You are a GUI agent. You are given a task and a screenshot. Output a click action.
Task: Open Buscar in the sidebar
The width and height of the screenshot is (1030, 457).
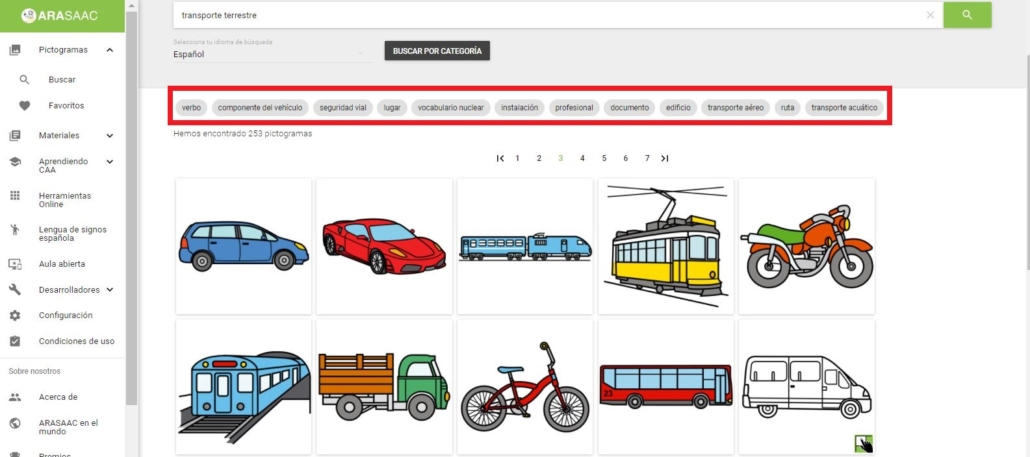[62, 79]
